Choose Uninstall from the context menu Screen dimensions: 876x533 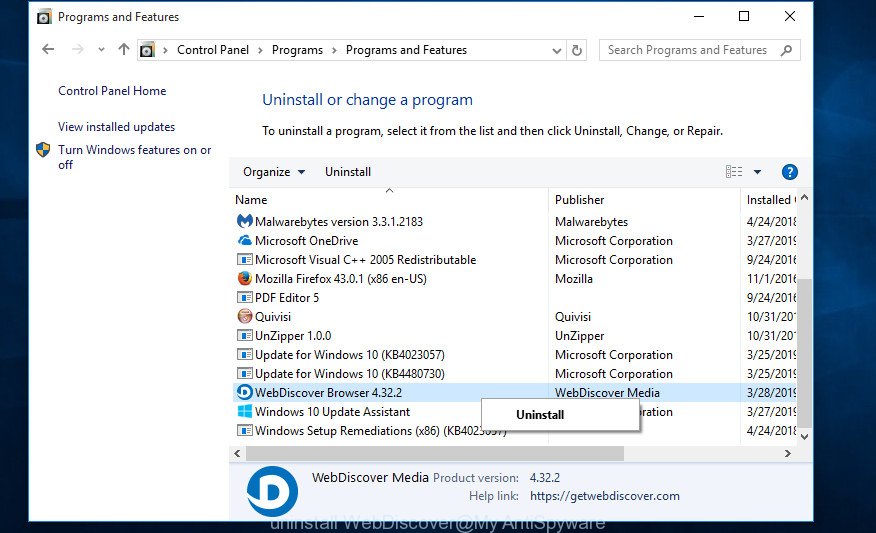tap(560, 415)
